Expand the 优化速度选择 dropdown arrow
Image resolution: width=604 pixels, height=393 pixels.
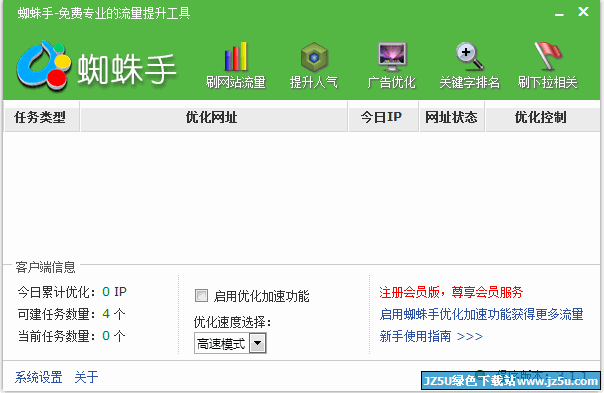pyautogui.click(x=258, y=343)
